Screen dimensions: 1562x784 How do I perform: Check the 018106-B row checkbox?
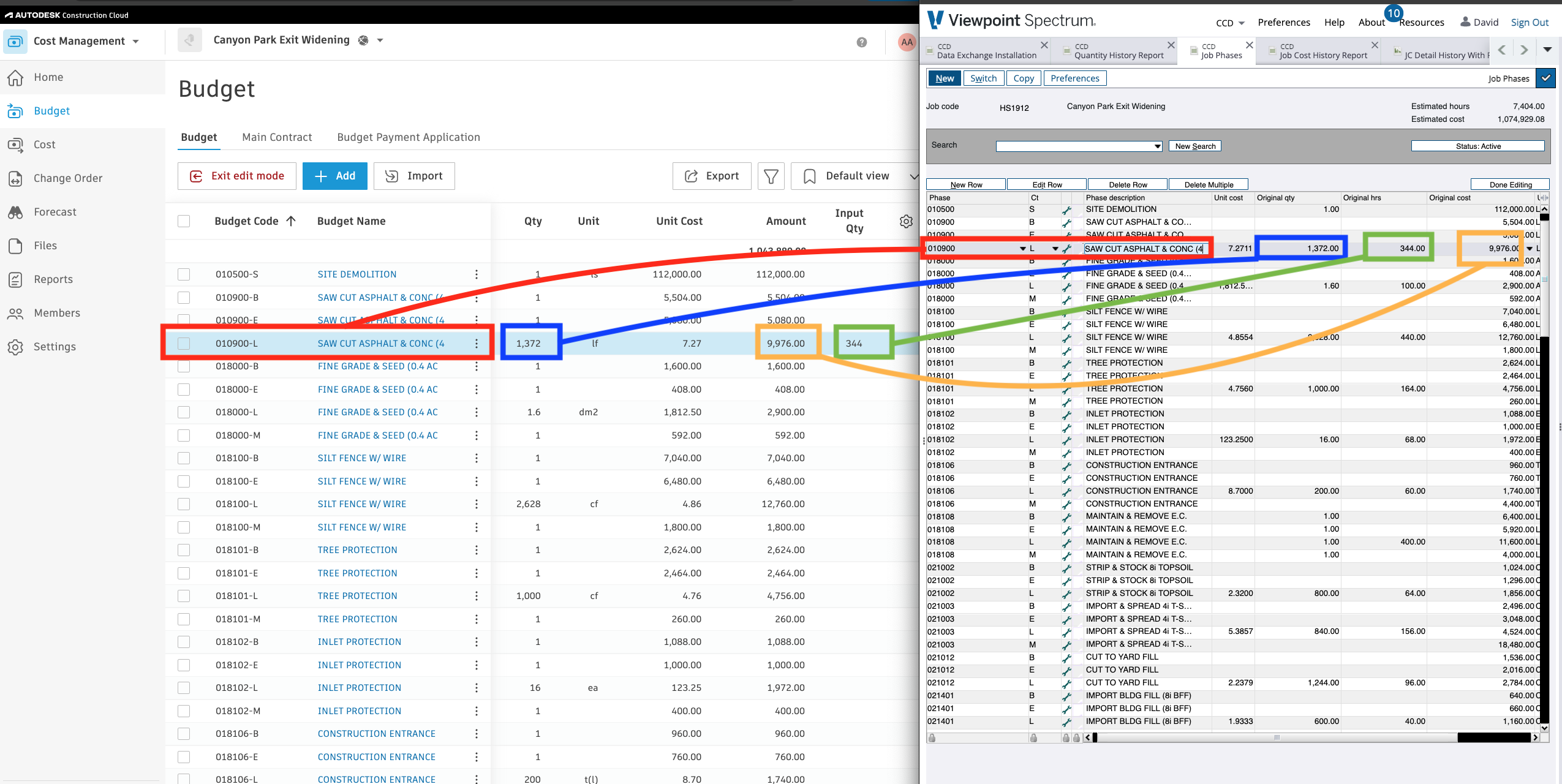pyautogui.click(x=184, y=734)
